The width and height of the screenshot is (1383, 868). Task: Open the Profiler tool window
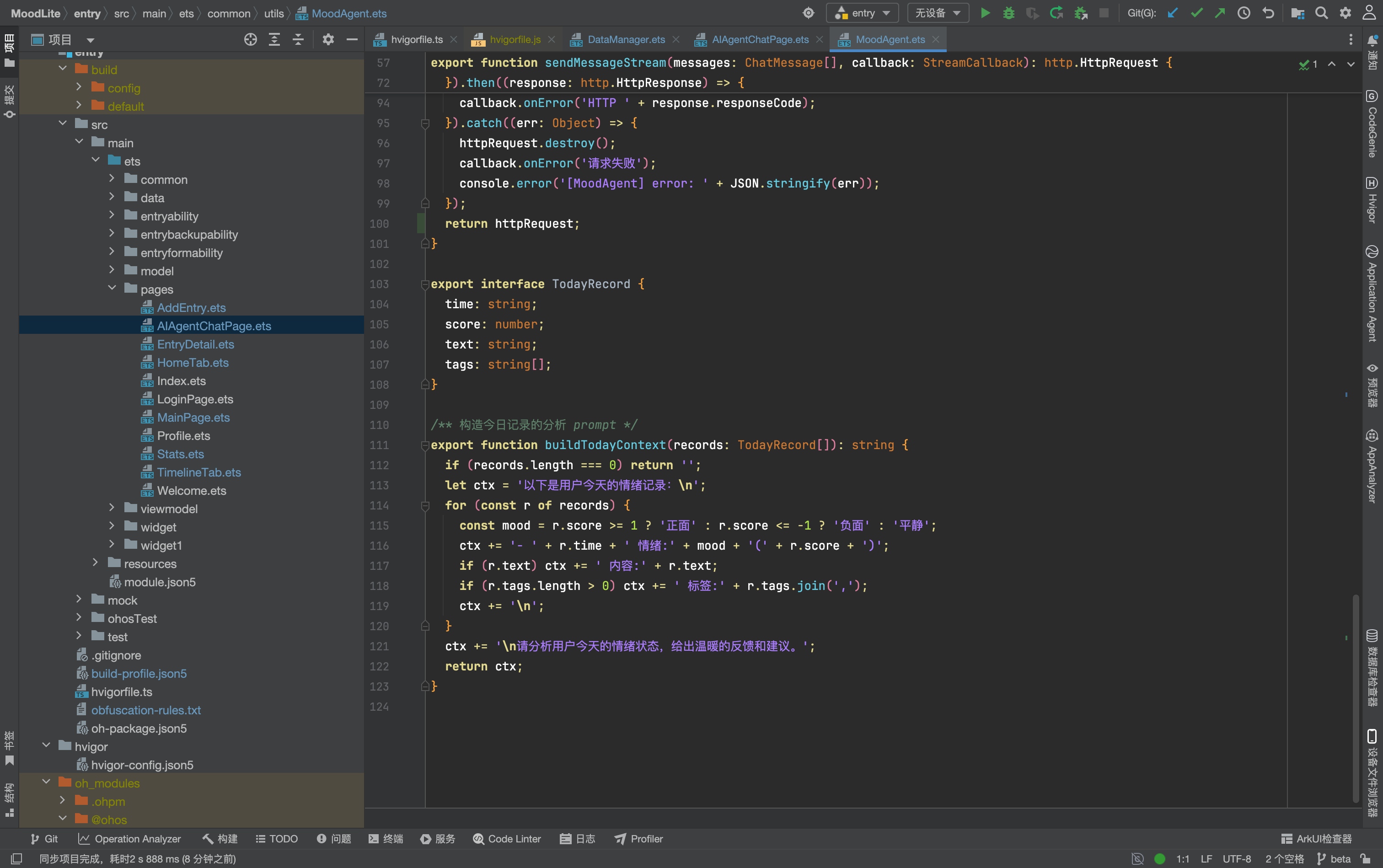638,838
